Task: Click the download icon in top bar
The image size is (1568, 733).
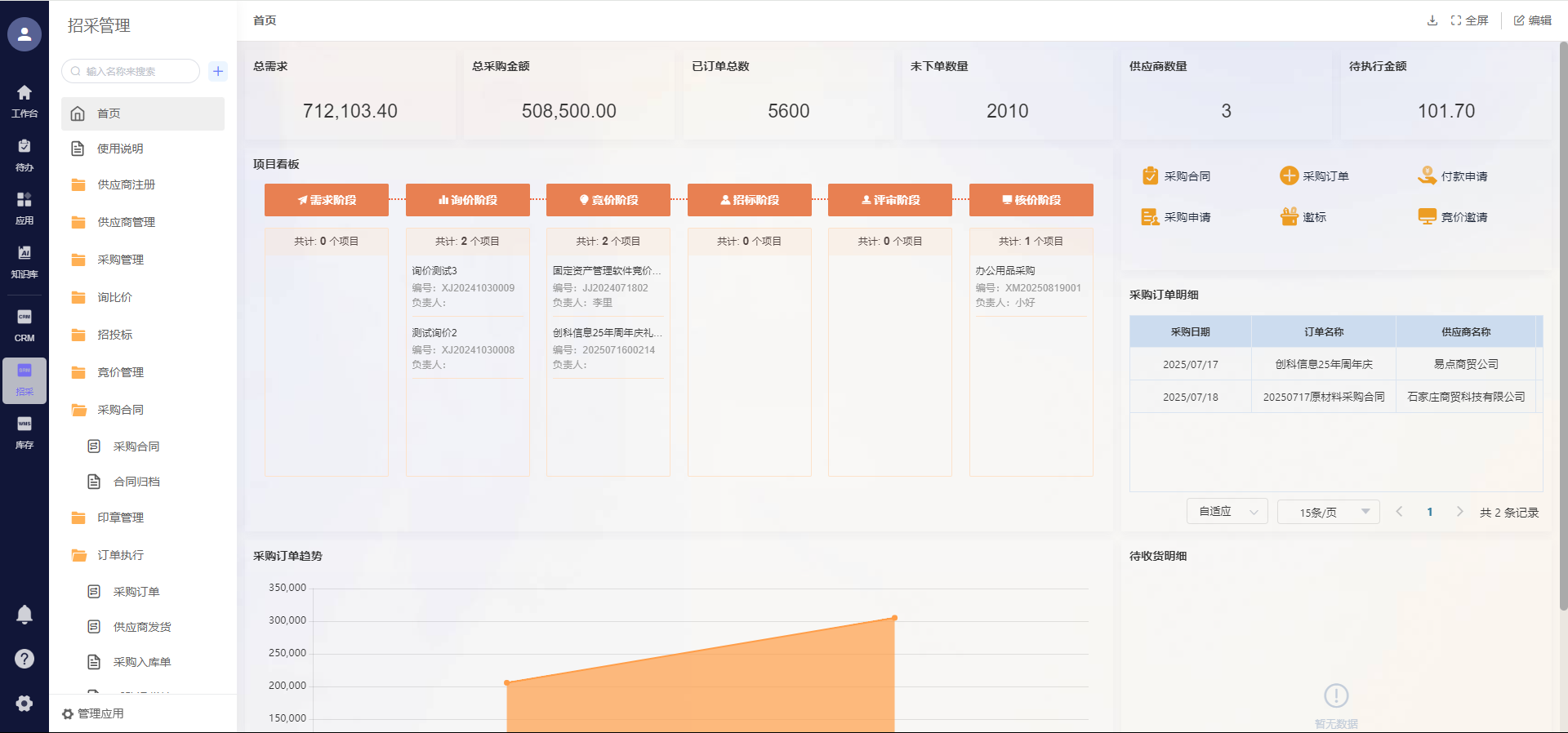Action: [1432, 20]
